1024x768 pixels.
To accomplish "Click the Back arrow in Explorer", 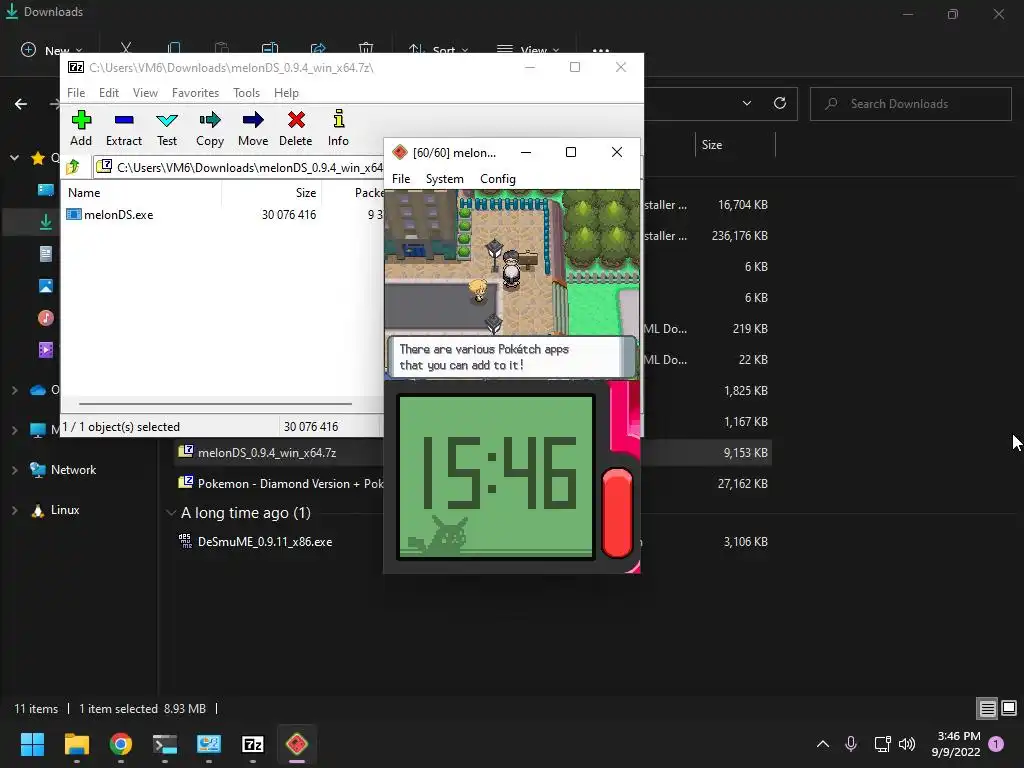I will pos(21,104).
